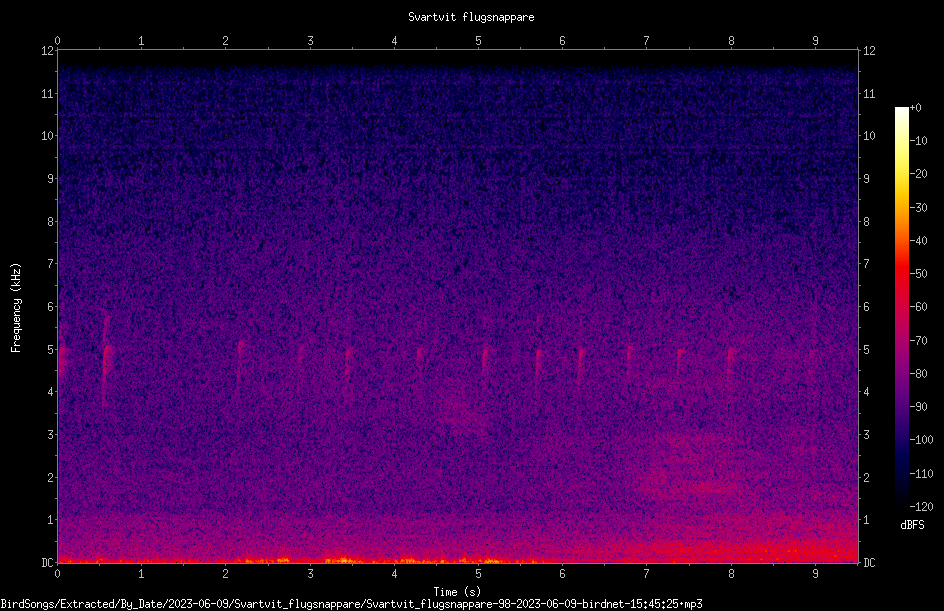Click the dBFS color scale bar
Image resolution: width=944 pixels, height=611 pixels.
click(901, 306)
